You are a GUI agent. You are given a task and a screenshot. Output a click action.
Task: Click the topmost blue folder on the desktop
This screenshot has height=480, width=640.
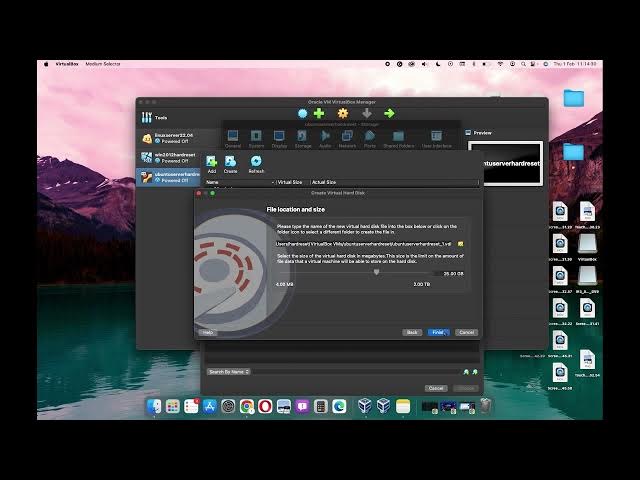(x=573, y=98)
